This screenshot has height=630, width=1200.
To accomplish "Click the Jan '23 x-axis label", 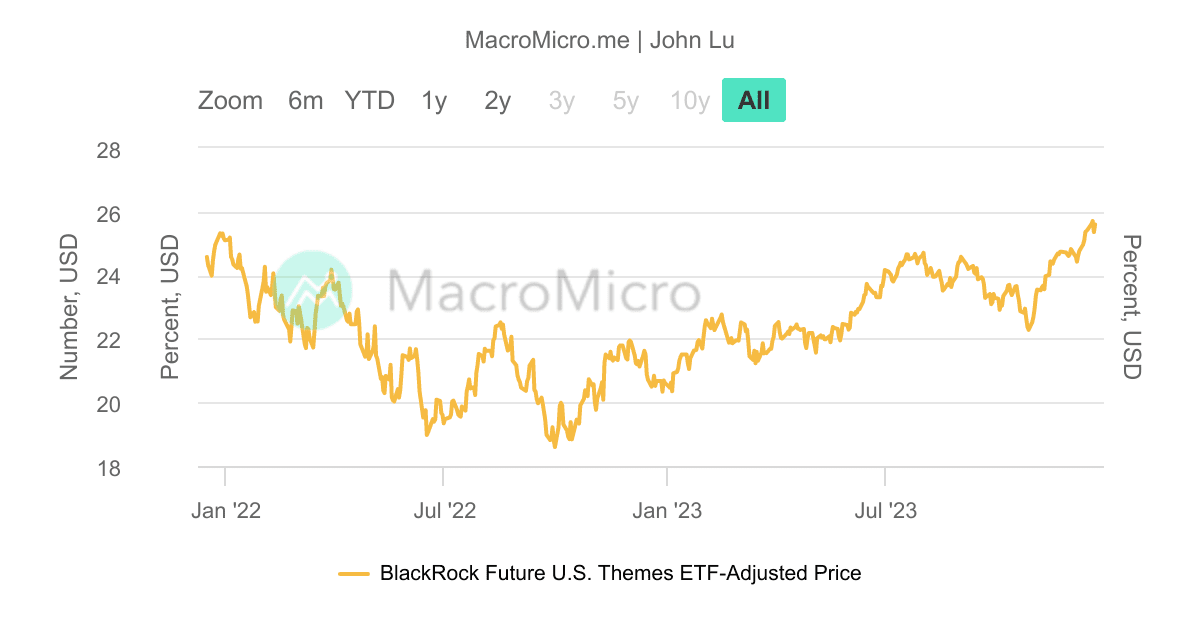I will click(667, 511).
